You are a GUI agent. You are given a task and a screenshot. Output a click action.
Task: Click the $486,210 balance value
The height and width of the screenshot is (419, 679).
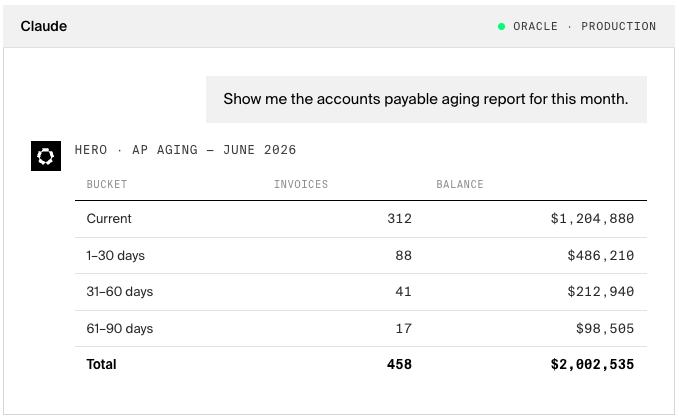click(x=601, y=255)
